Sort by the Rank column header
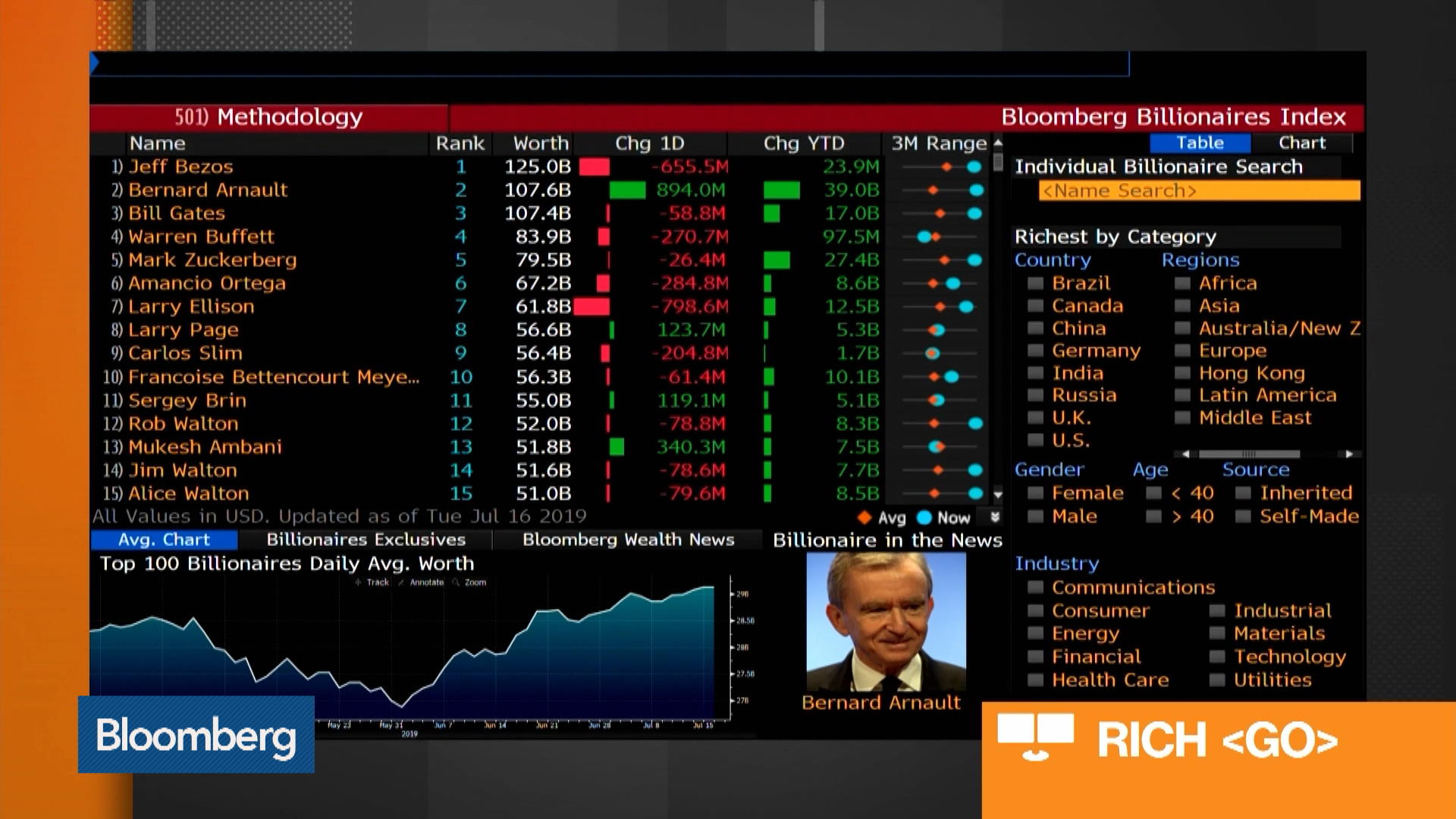Screen dimensions: 1456x819 coord(460,143)
